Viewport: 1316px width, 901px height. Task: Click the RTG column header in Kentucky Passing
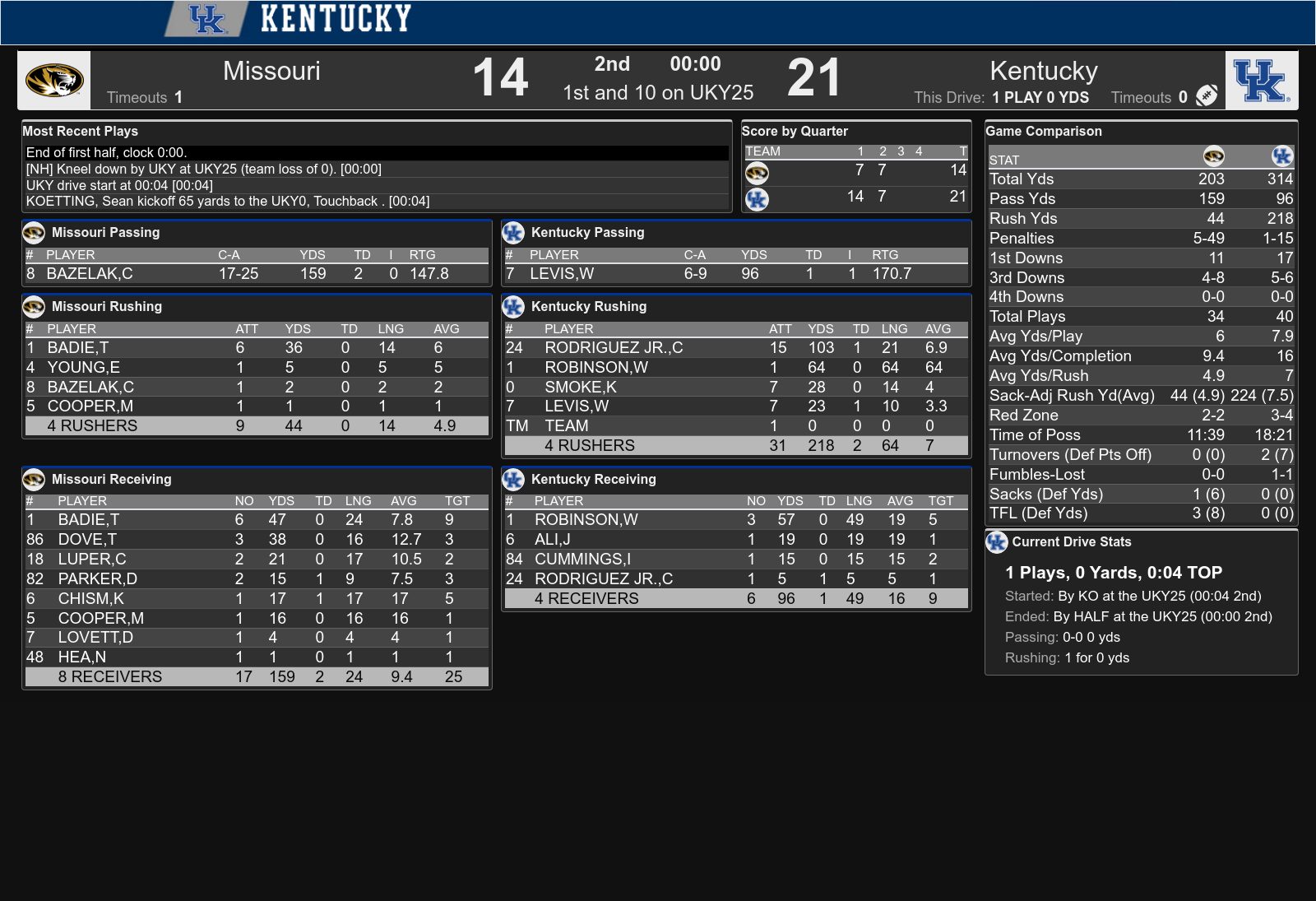point(885,255)
